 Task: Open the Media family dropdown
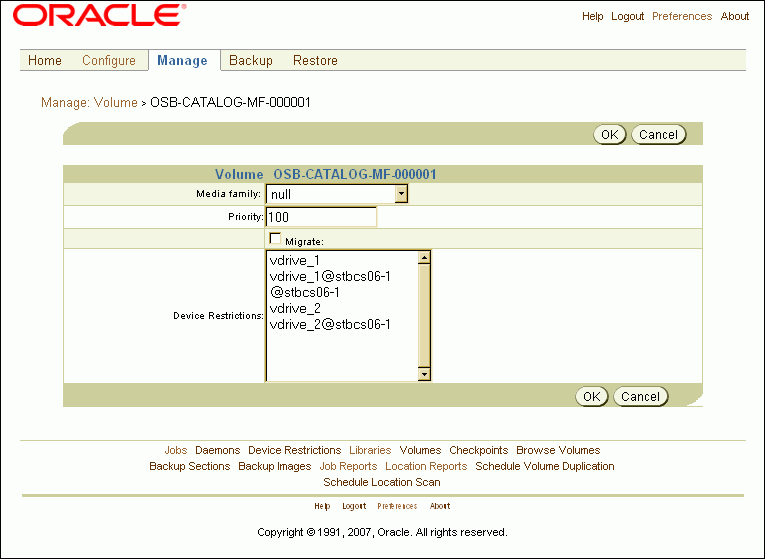(337, 194)
